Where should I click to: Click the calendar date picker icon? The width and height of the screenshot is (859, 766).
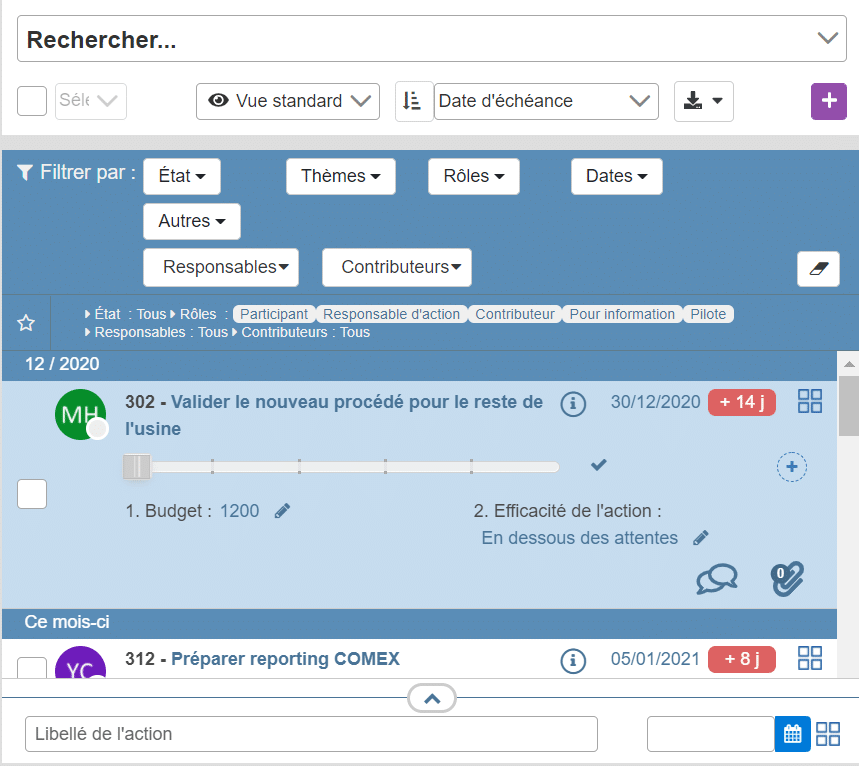[792, 734]
